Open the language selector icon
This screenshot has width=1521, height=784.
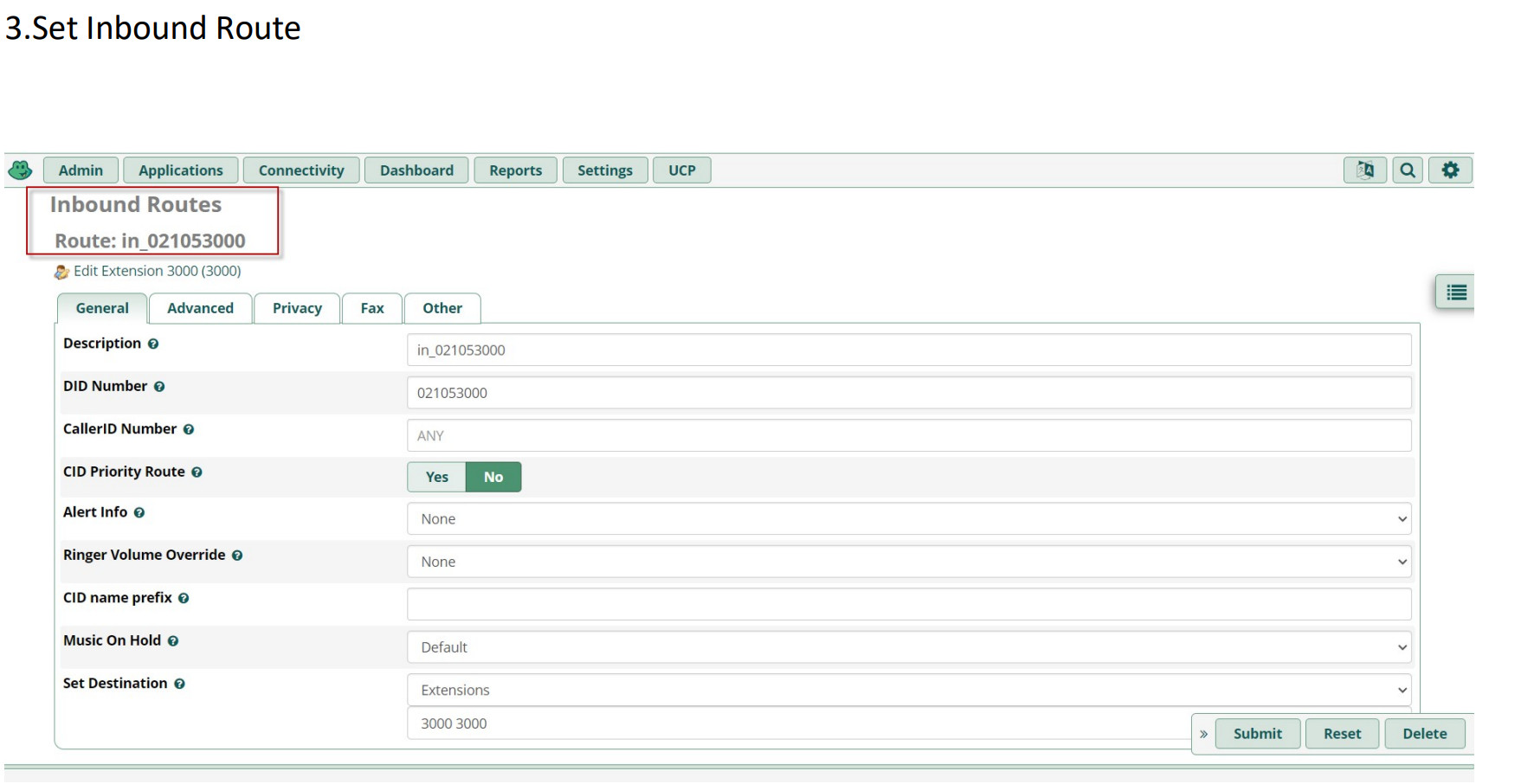tap(1365, 170)
